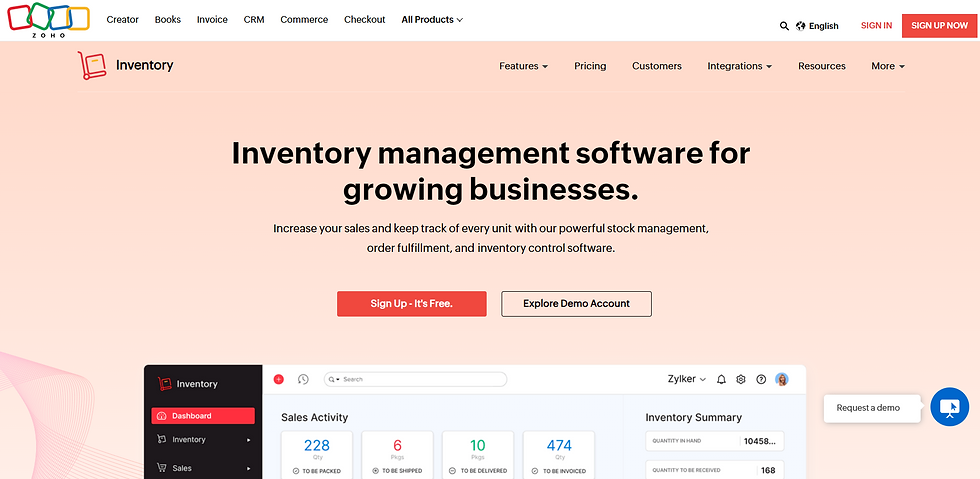Open the site search magnifier icon

tap(784, 26)
